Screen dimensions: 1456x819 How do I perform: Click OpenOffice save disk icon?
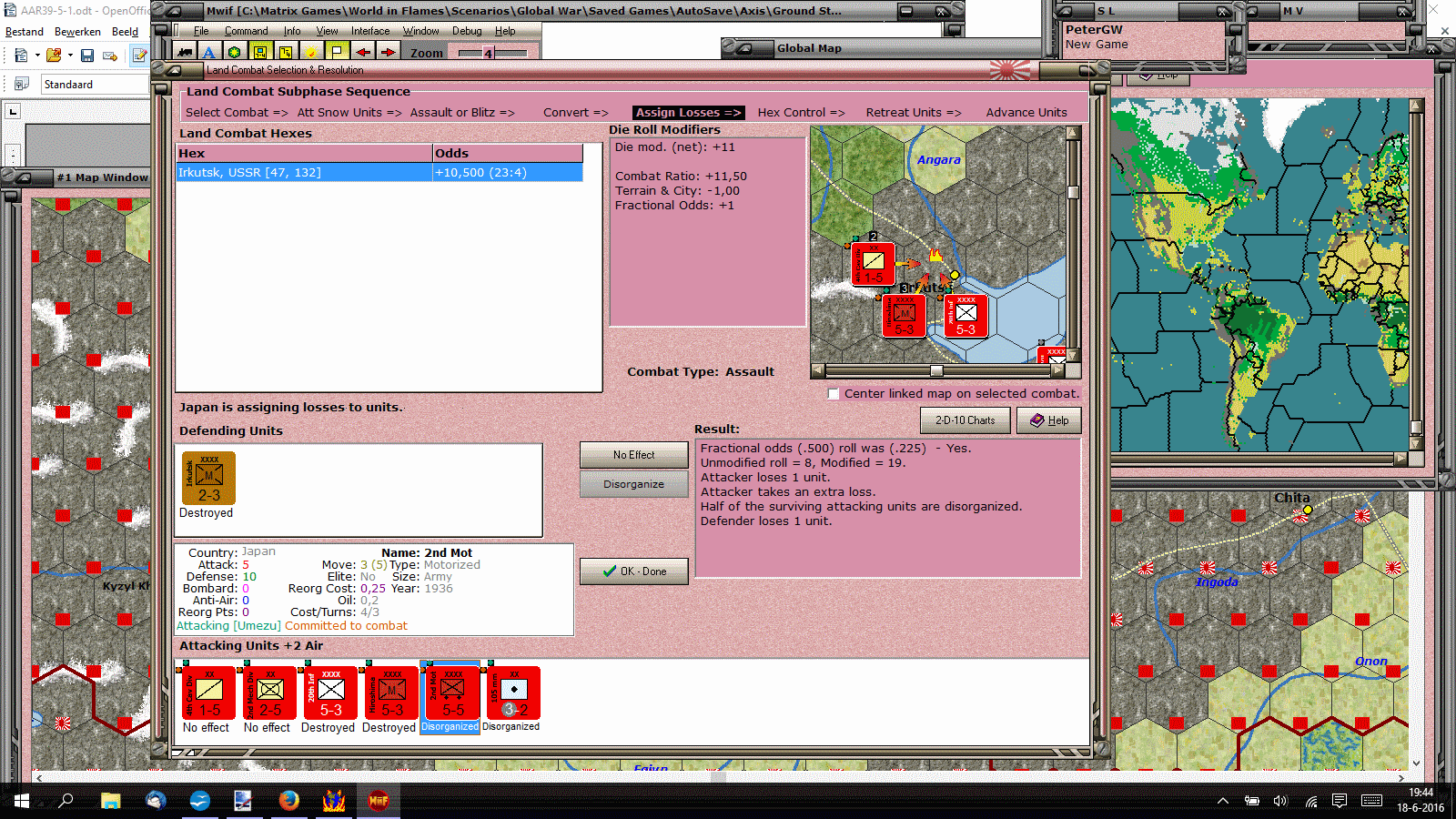[x=87, y=56]
